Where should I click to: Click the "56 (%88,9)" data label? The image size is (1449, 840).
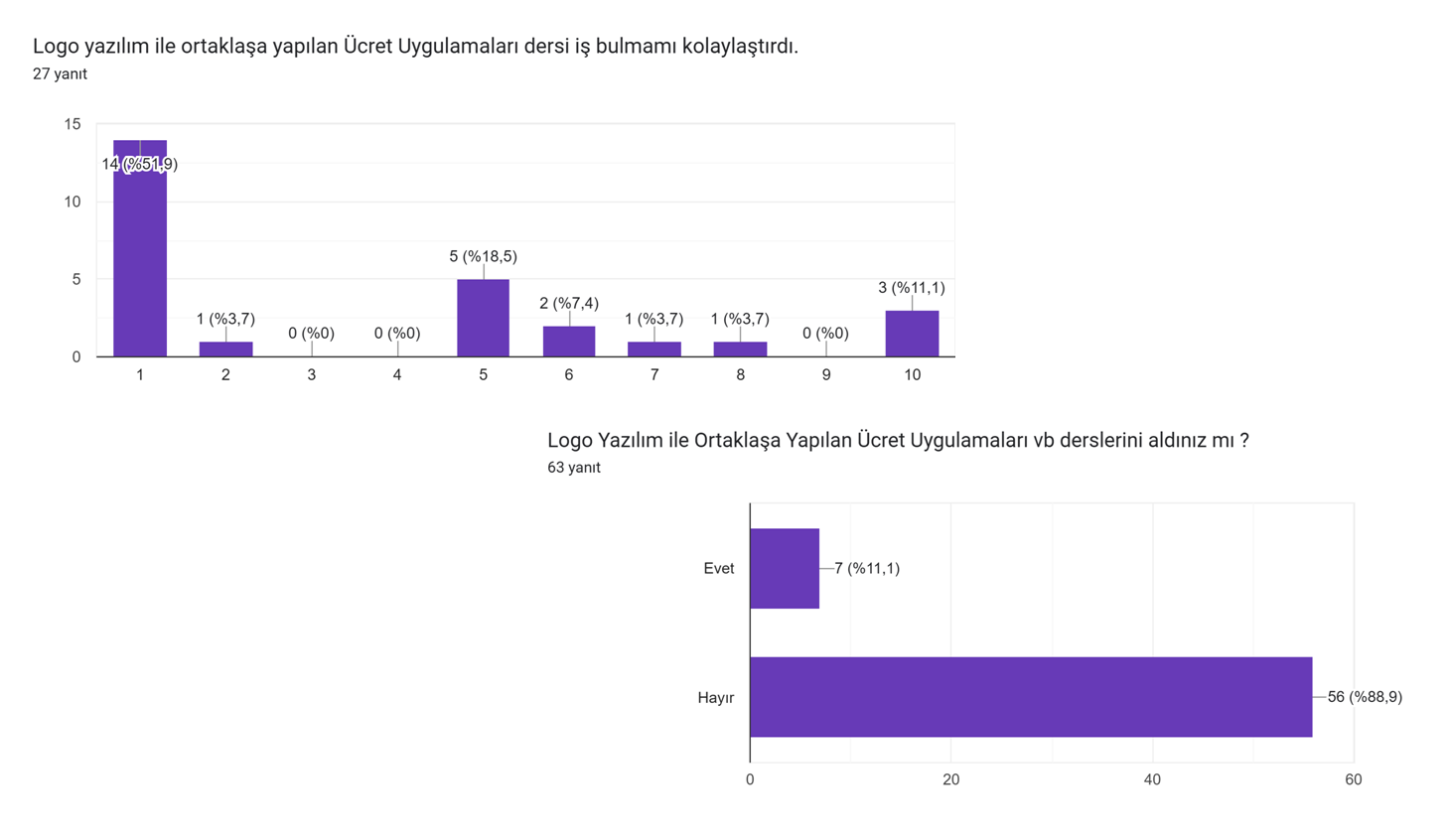[x=1365, y=697]
